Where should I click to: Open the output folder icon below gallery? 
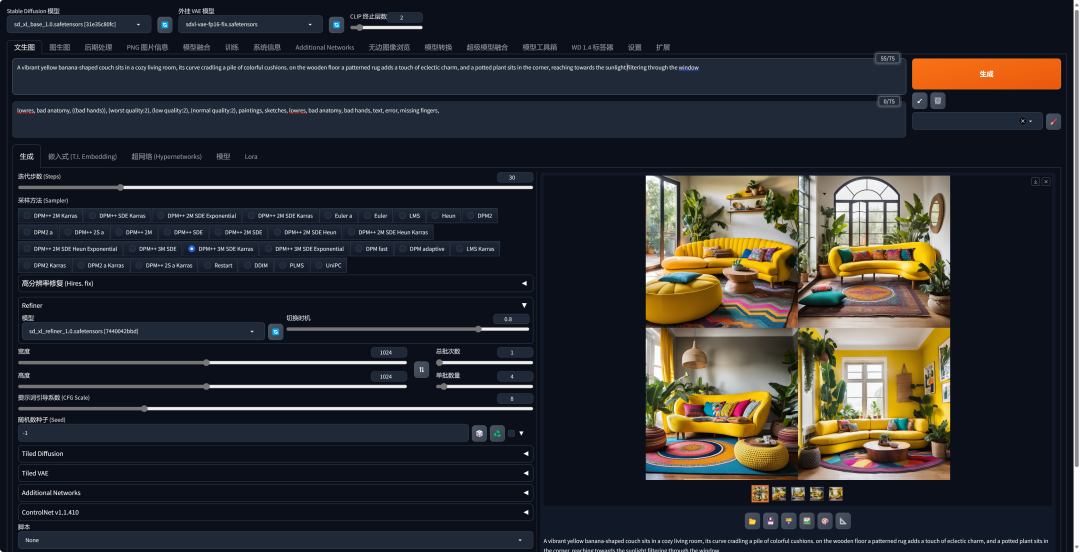[x=751, y=520]
